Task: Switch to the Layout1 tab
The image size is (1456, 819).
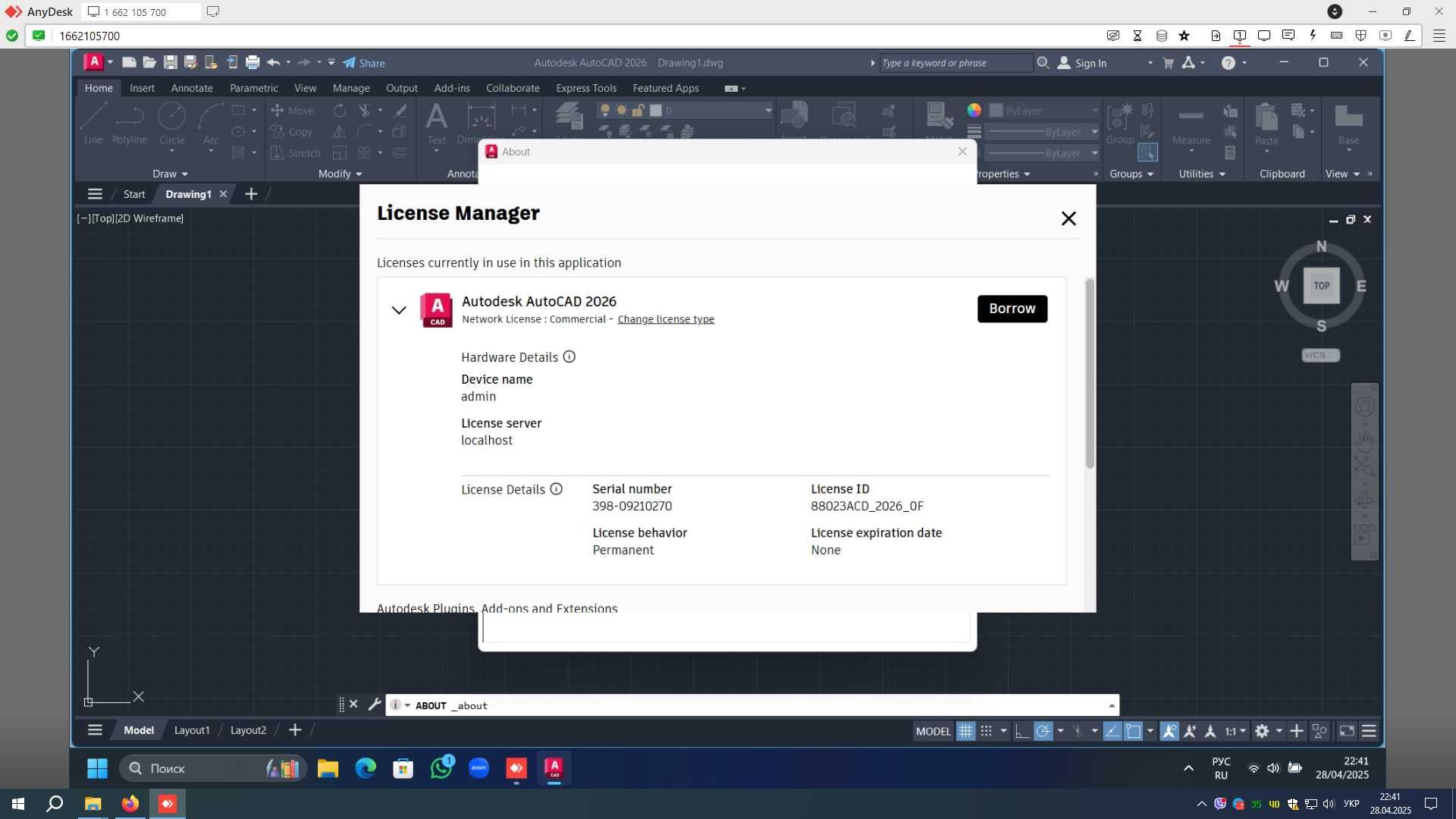Action: (192, 730)
